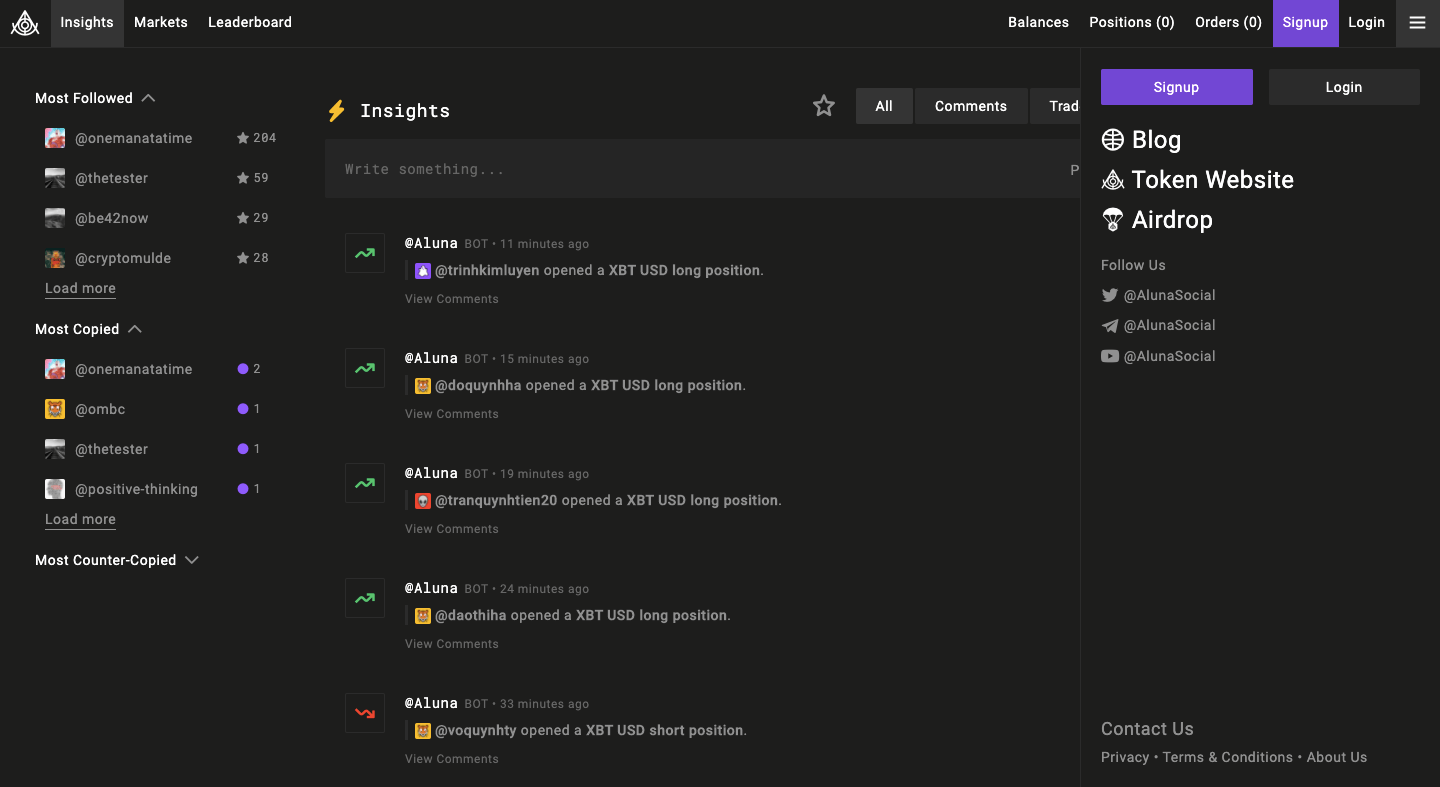Click the Aluna logo in top bar
The width and height of the screenshot is (1440, 787).
pyautogui.click(x=25, y=23)
